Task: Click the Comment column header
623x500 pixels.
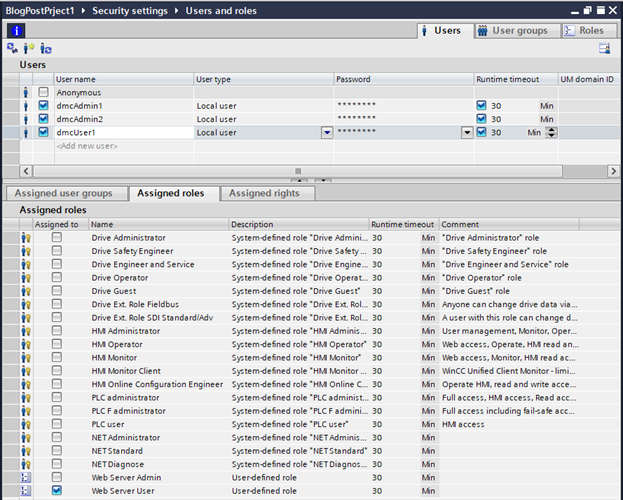Action: pyautogui.click(x=509, y=224)
